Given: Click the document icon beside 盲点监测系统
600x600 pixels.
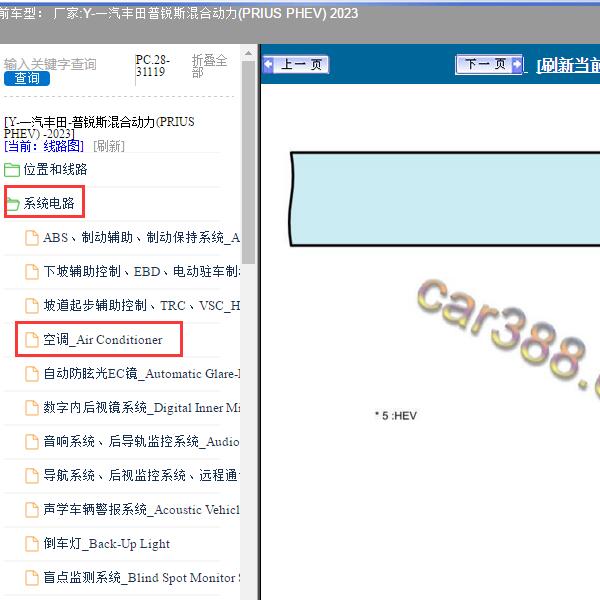Looking at the screenshot, I should click(32, 578).
